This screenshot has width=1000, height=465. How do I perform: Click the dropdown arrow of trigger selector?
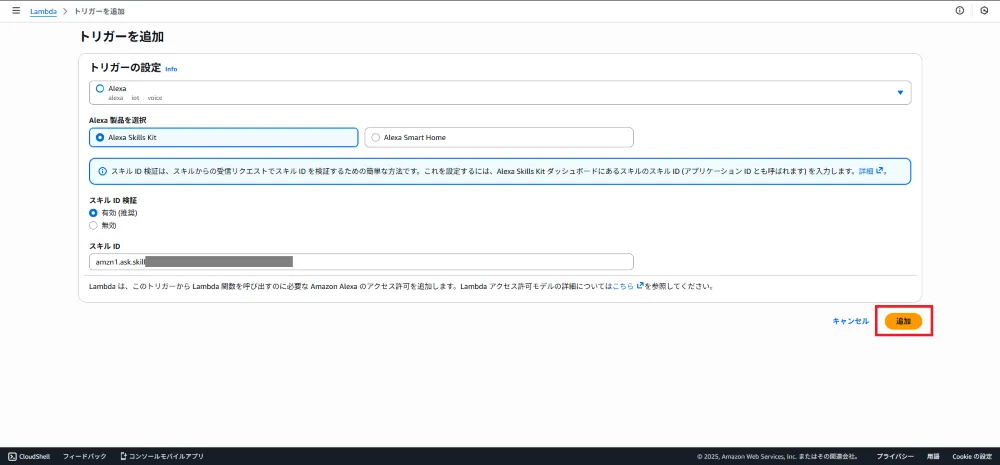click(x=901, y=92)
